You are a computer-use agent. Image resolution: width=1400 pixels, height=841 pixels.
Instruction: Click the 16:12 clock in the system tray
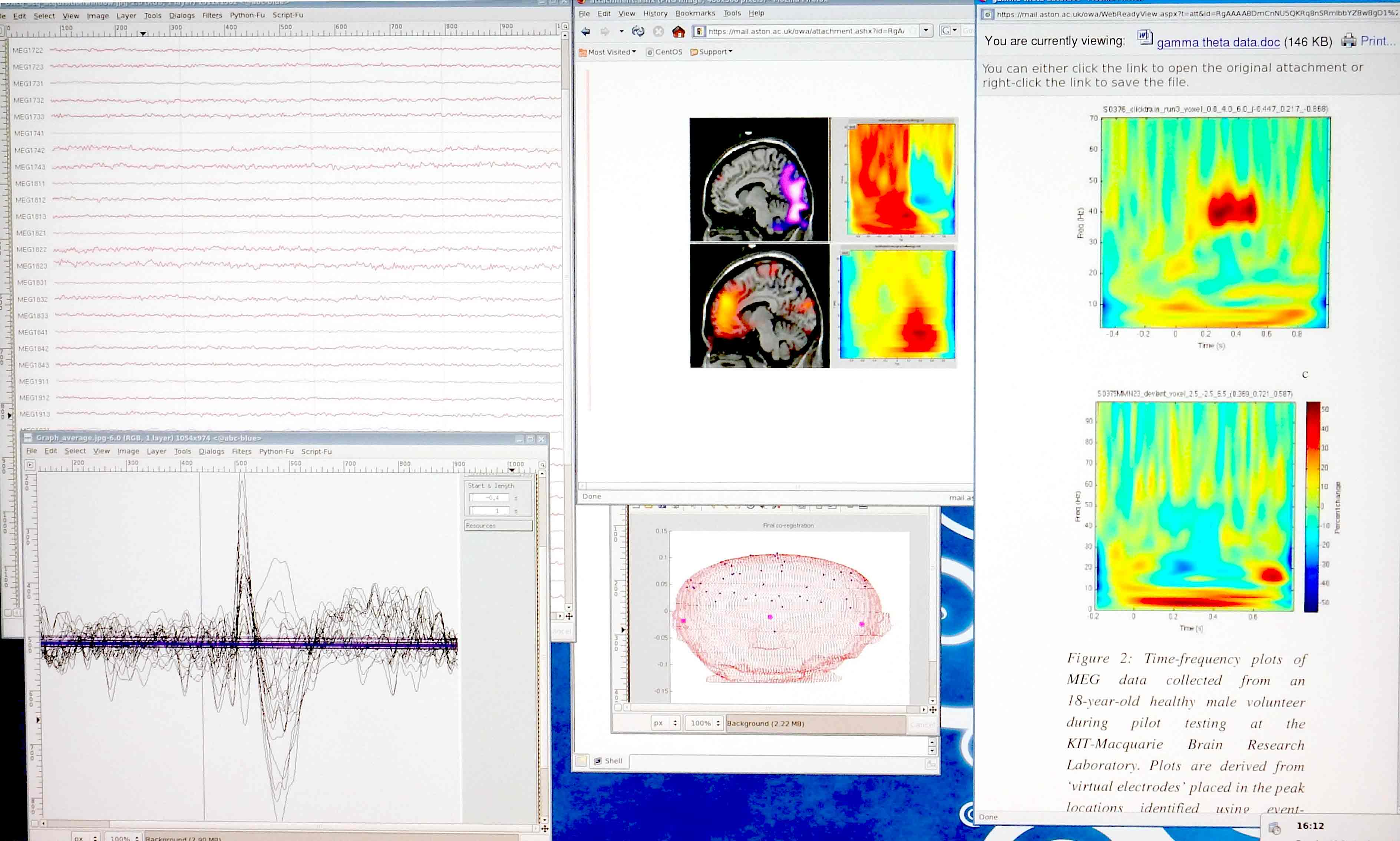[1310, 826]
